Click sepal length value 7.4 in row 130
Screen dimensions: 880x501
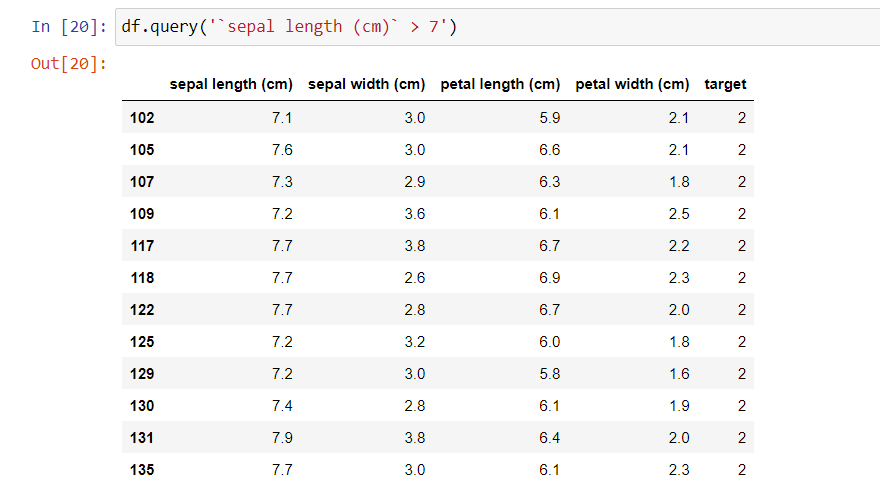point(282,406)
